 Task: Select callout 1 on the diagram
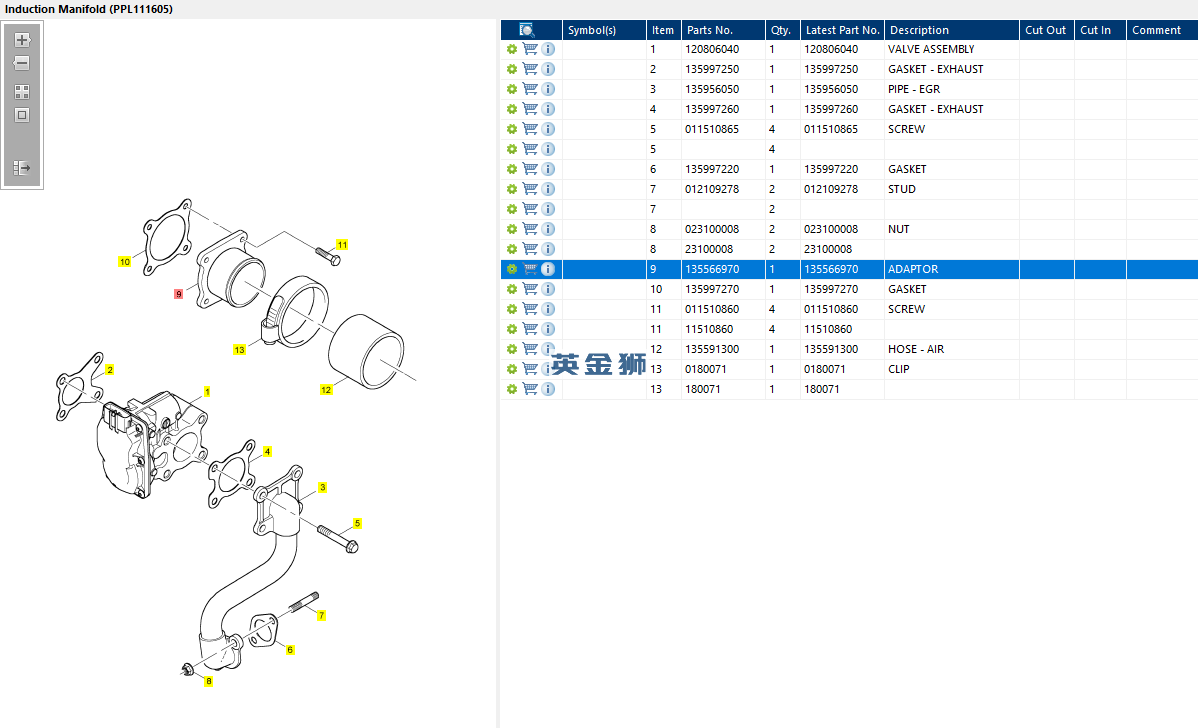click(x=207, y=391)
